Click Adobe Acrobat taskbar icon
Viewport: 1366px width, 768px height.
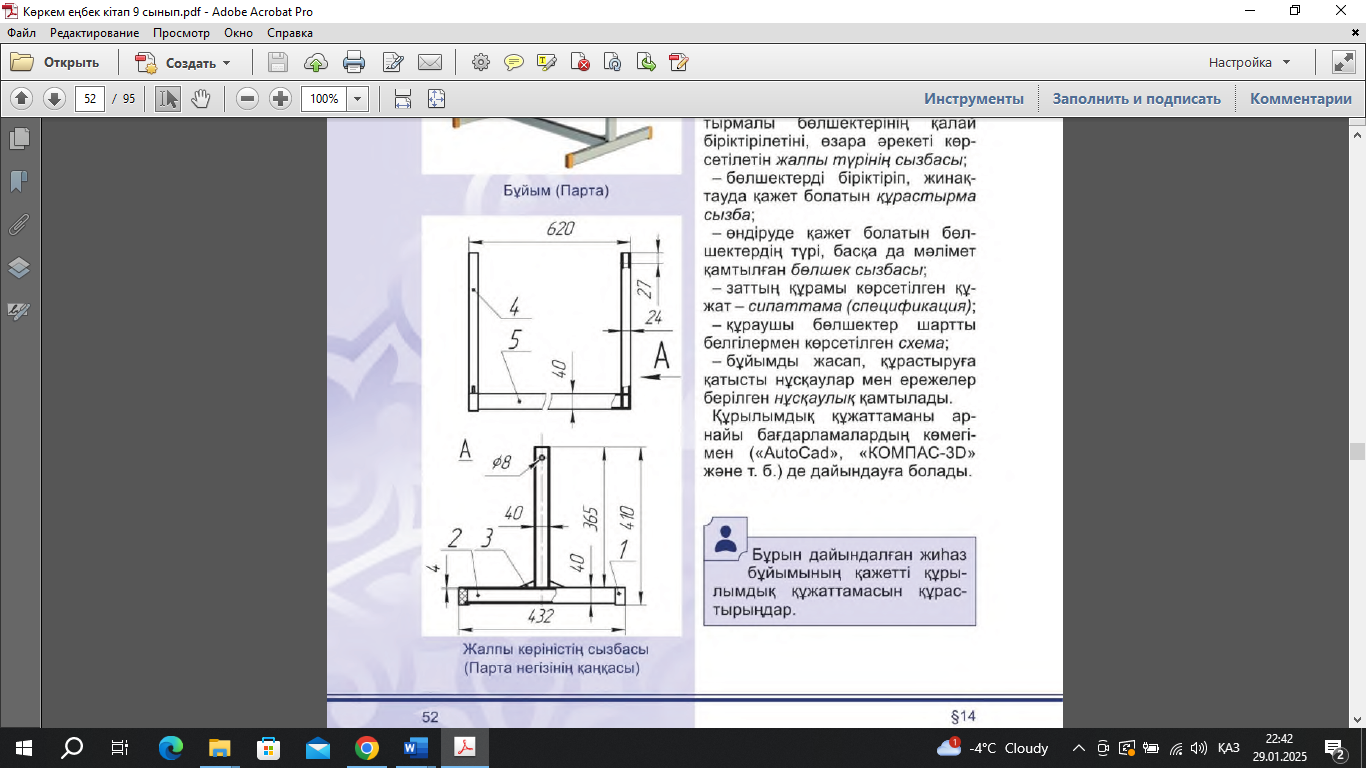pos(465,747)
